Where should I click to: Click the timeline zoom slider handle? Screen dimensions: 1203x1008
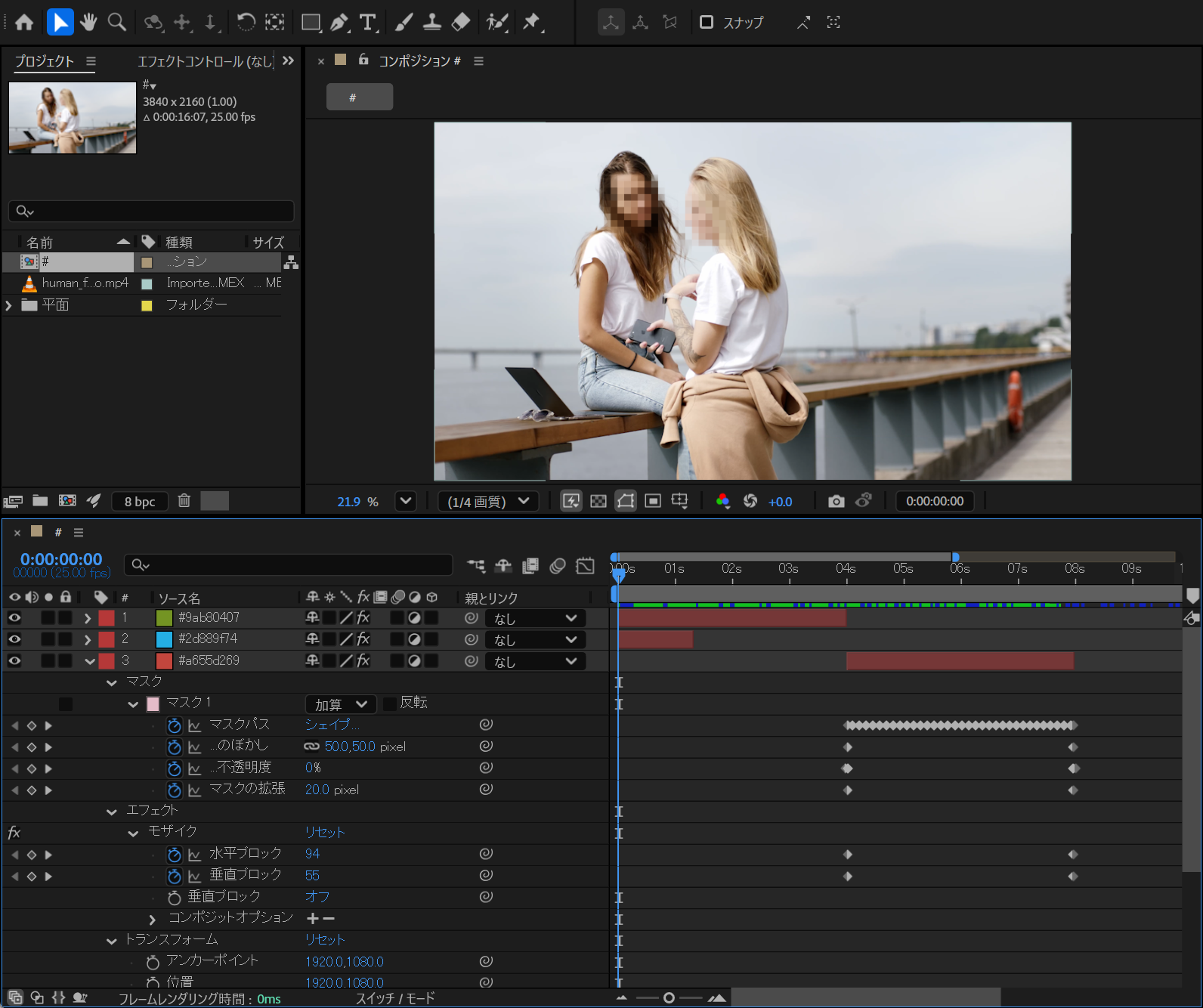pos(669,998)
